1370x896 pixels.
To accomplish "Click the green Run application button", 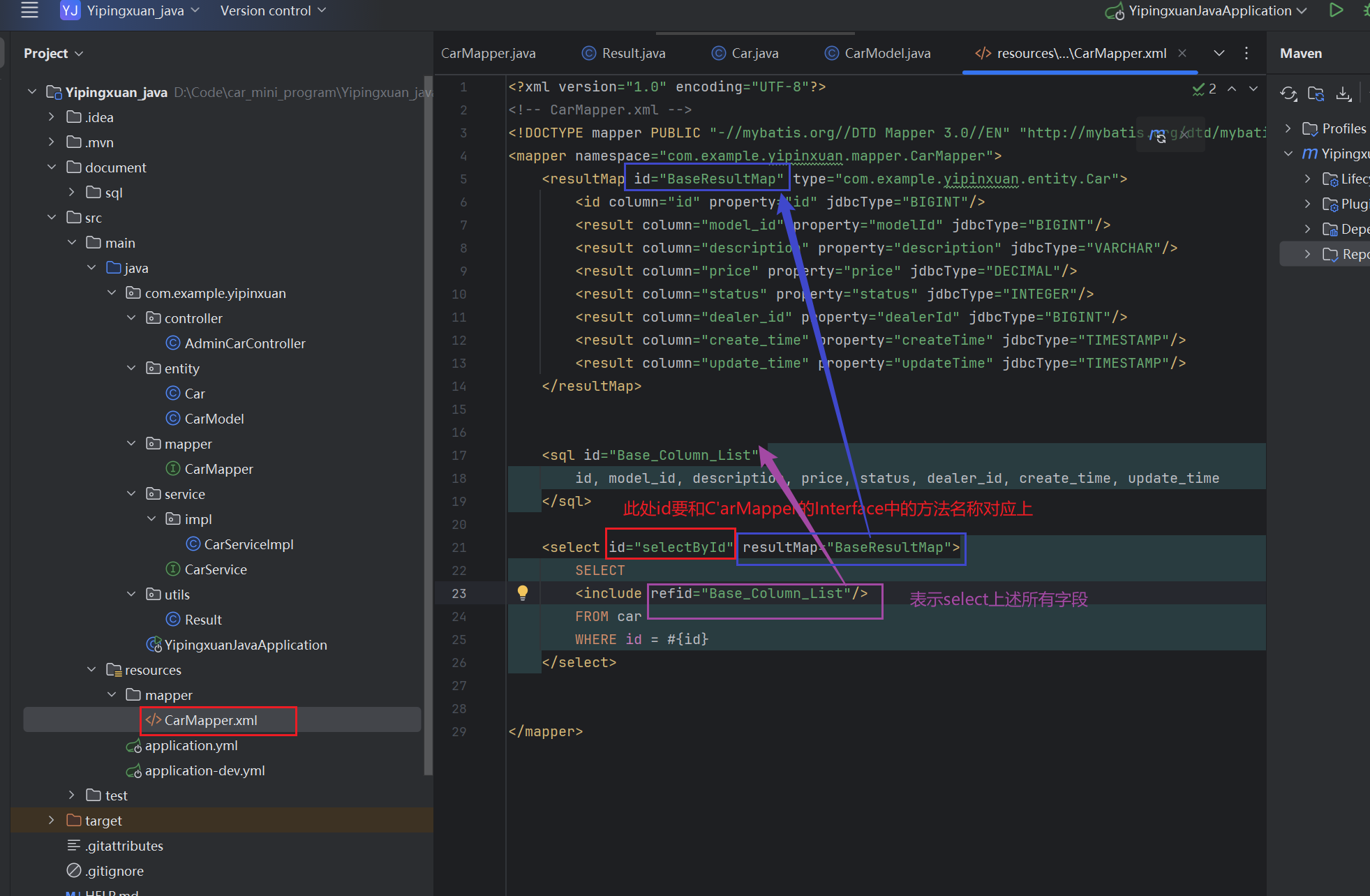I will 1336,10.
